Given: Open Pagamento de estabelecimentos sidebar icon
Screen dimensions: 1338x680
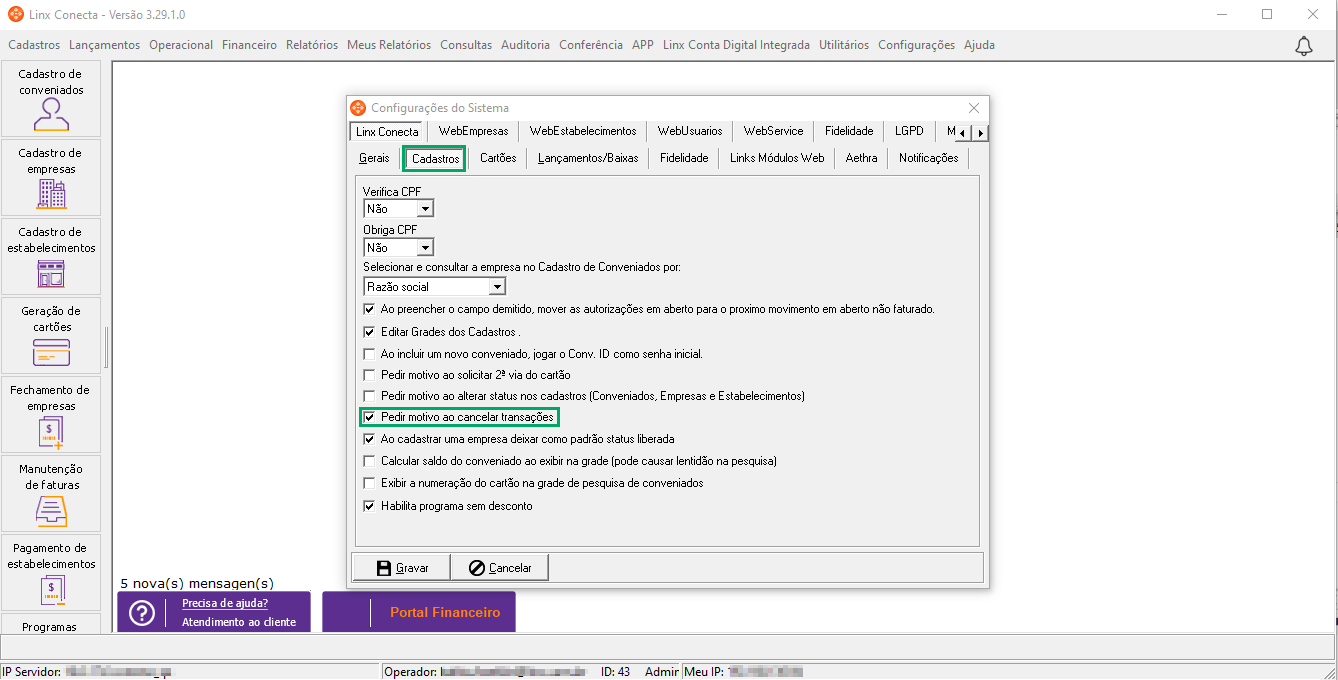Looking at the screenshot, I should pos(51,573).
